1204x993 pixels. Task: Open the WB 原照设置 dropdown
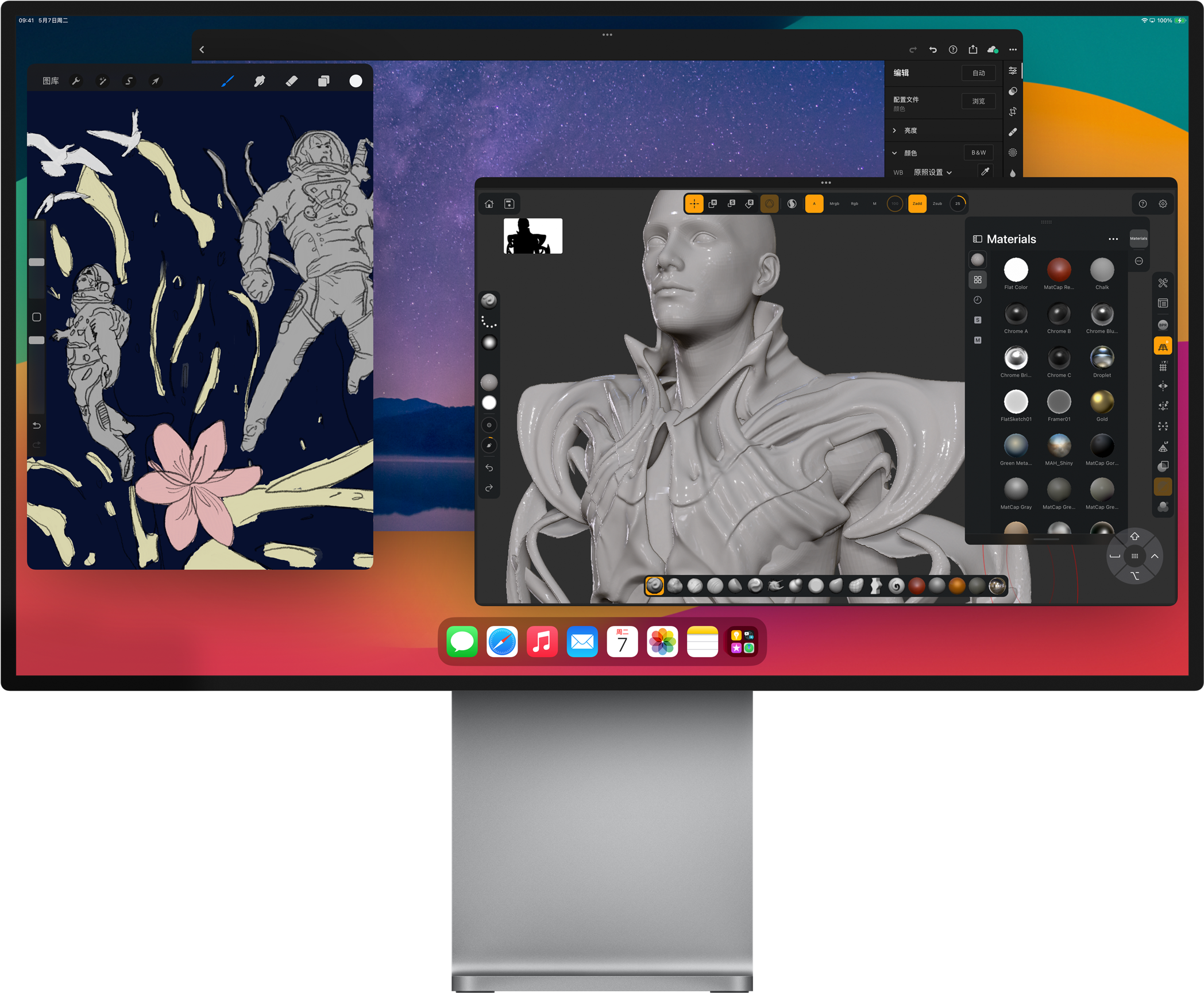(x=933, y=172)
